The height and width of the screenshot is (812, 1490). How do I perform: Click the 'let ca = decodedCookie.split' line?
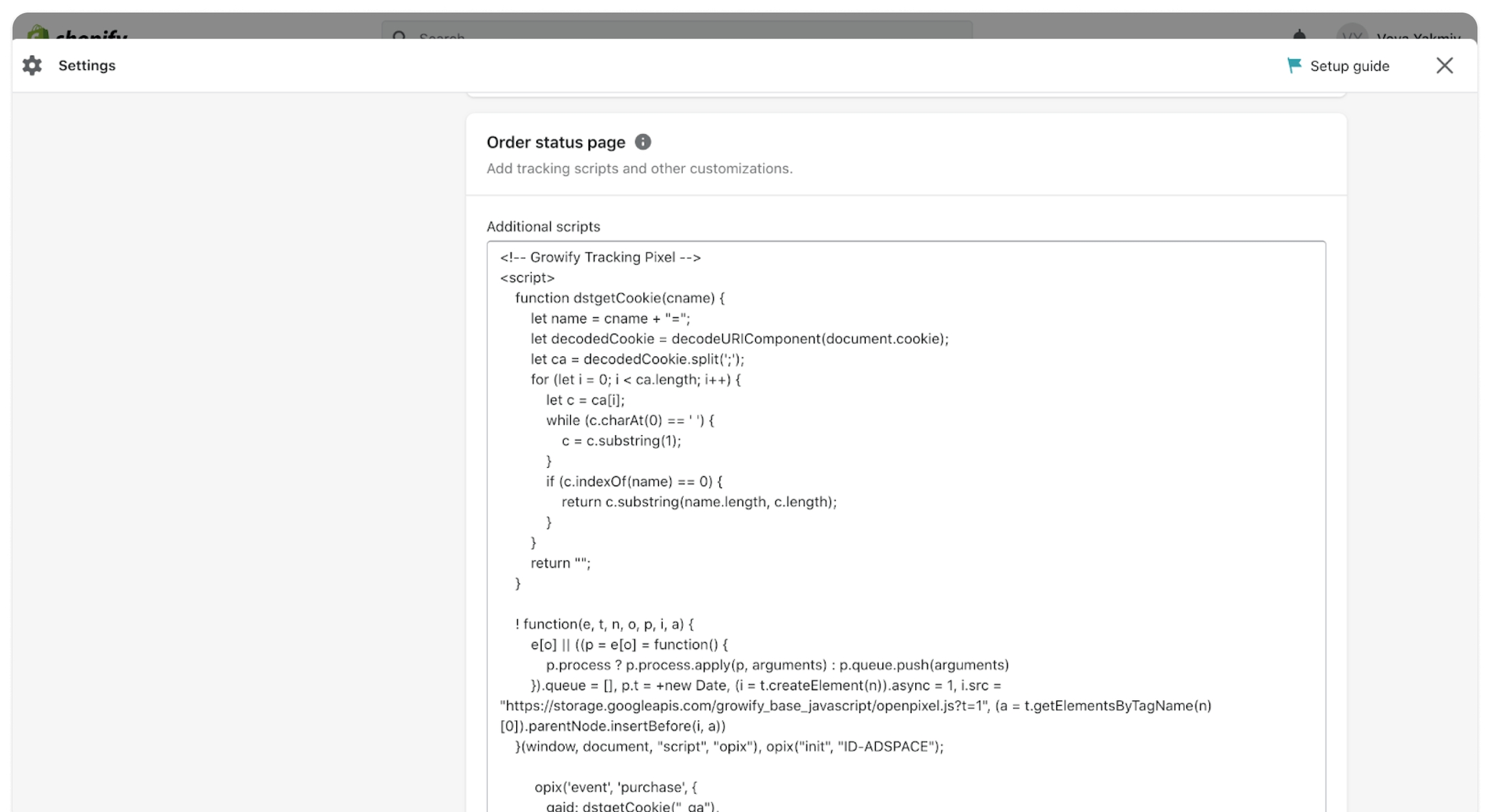pyautogui.click(x=637, y=359)
